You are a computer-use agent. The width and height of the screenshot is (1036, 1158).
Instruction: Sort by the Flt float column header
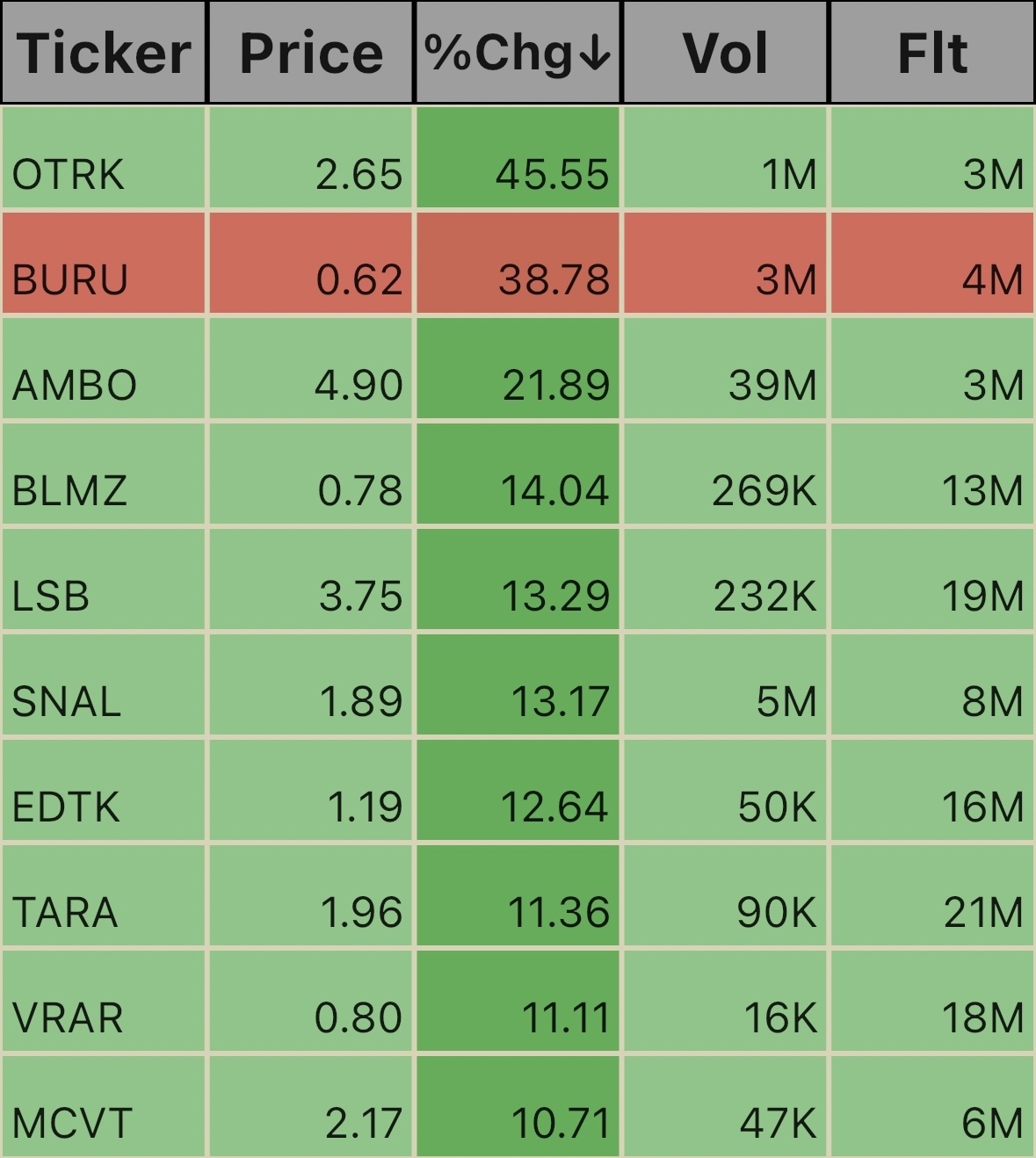click(x=932, y=53)
